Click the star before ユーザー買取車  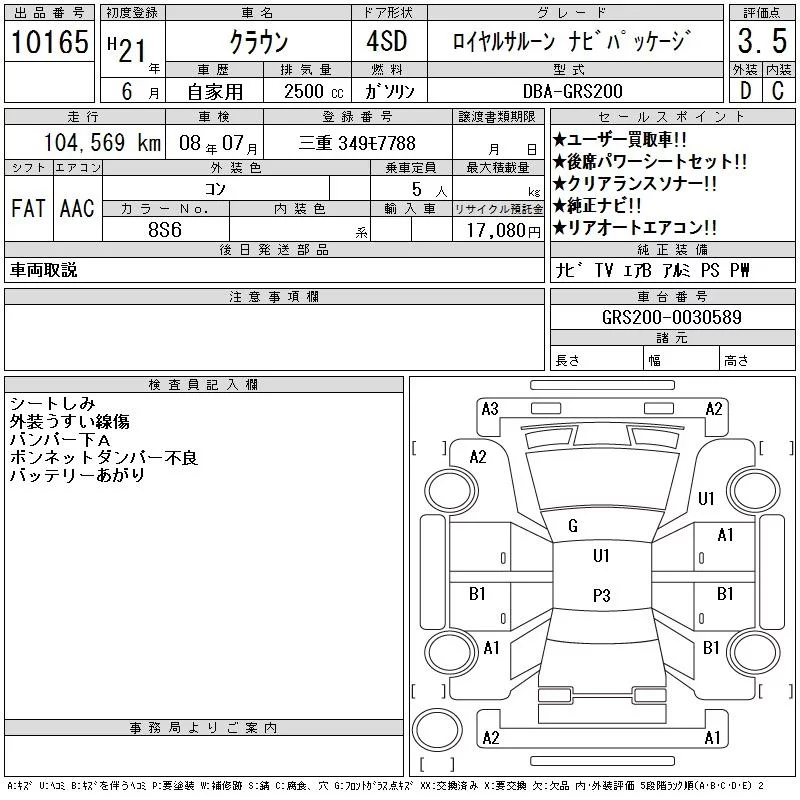pos(560,140)
